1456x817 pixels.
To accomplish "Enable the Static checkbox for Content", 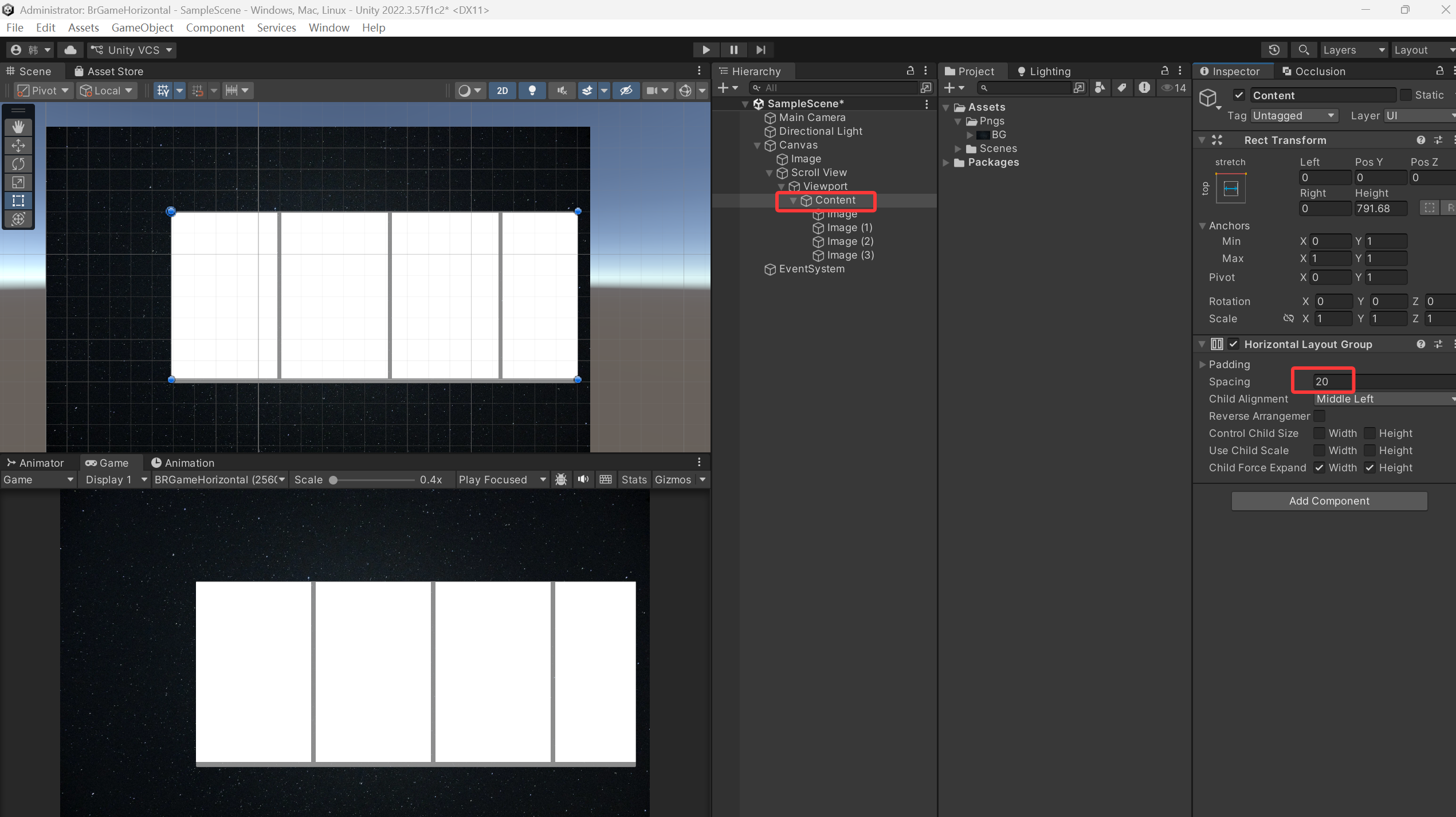I will click(1407, 95).
